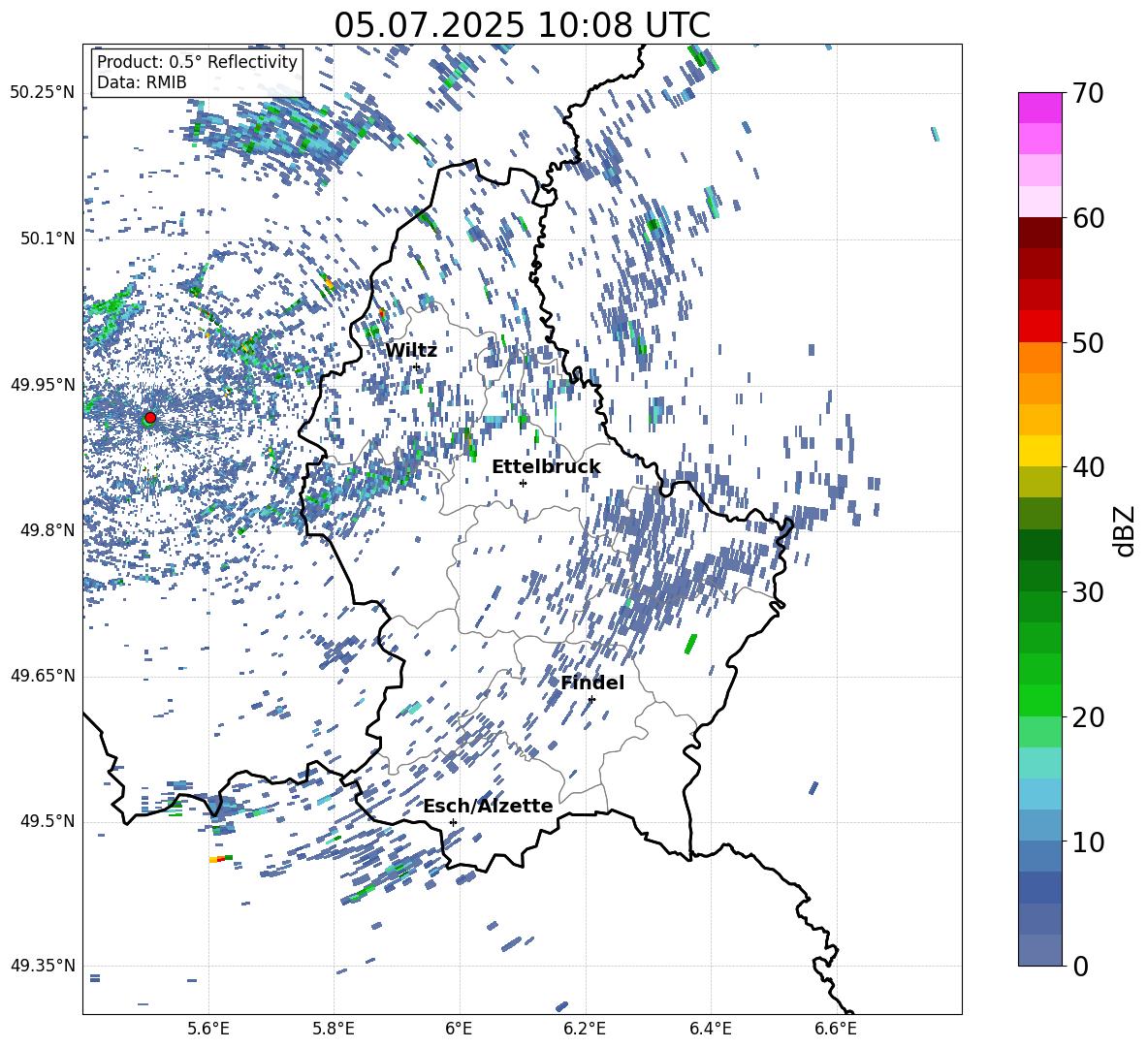Pick the dark maroon swatch just below 60 dBZ
This screenshot has width=1148, height=1048.
[x=1039, y=233]
